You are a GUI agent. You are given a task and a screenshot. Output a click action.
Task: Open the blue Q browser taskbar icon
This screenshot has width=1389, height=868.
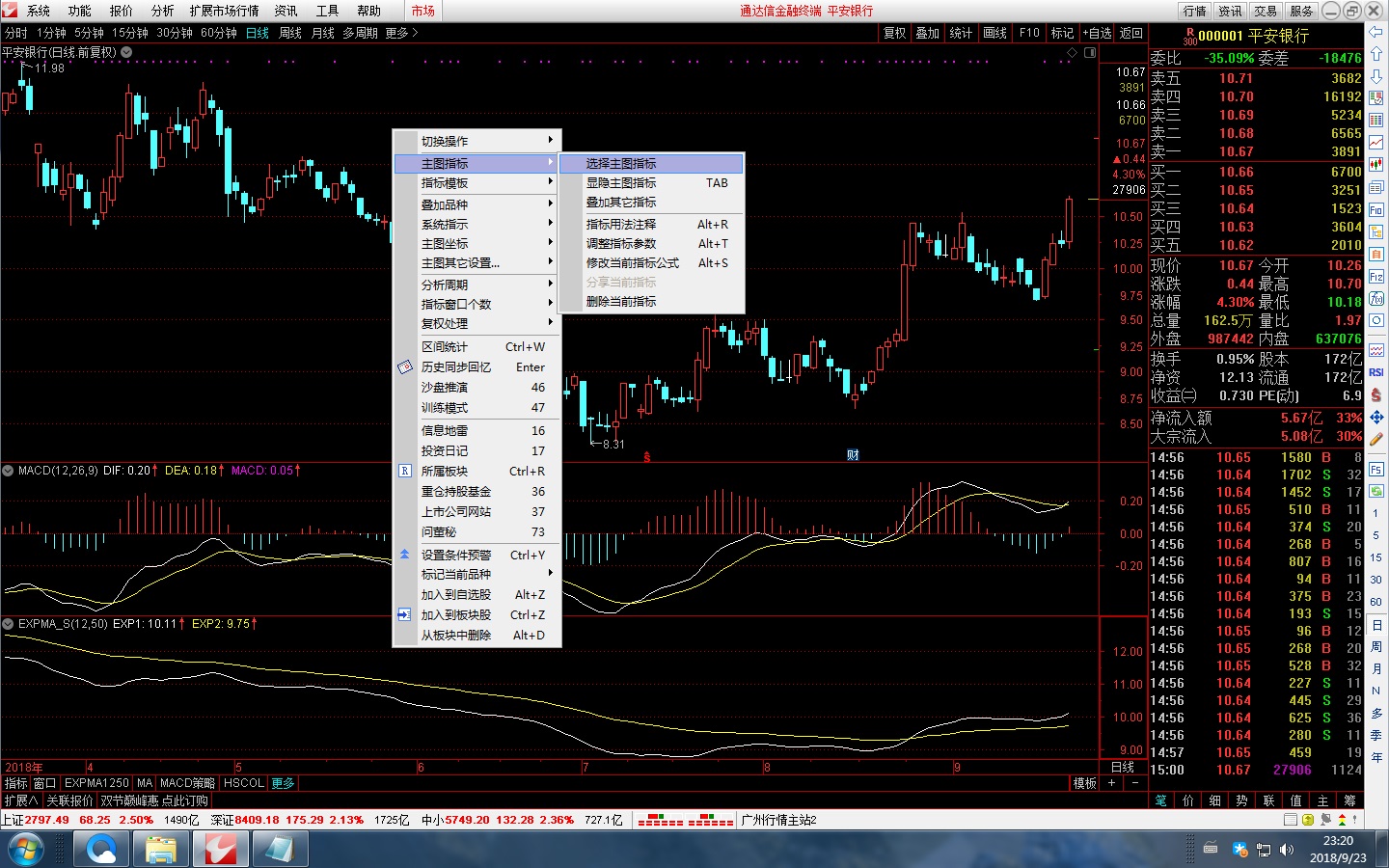[100, 850]
